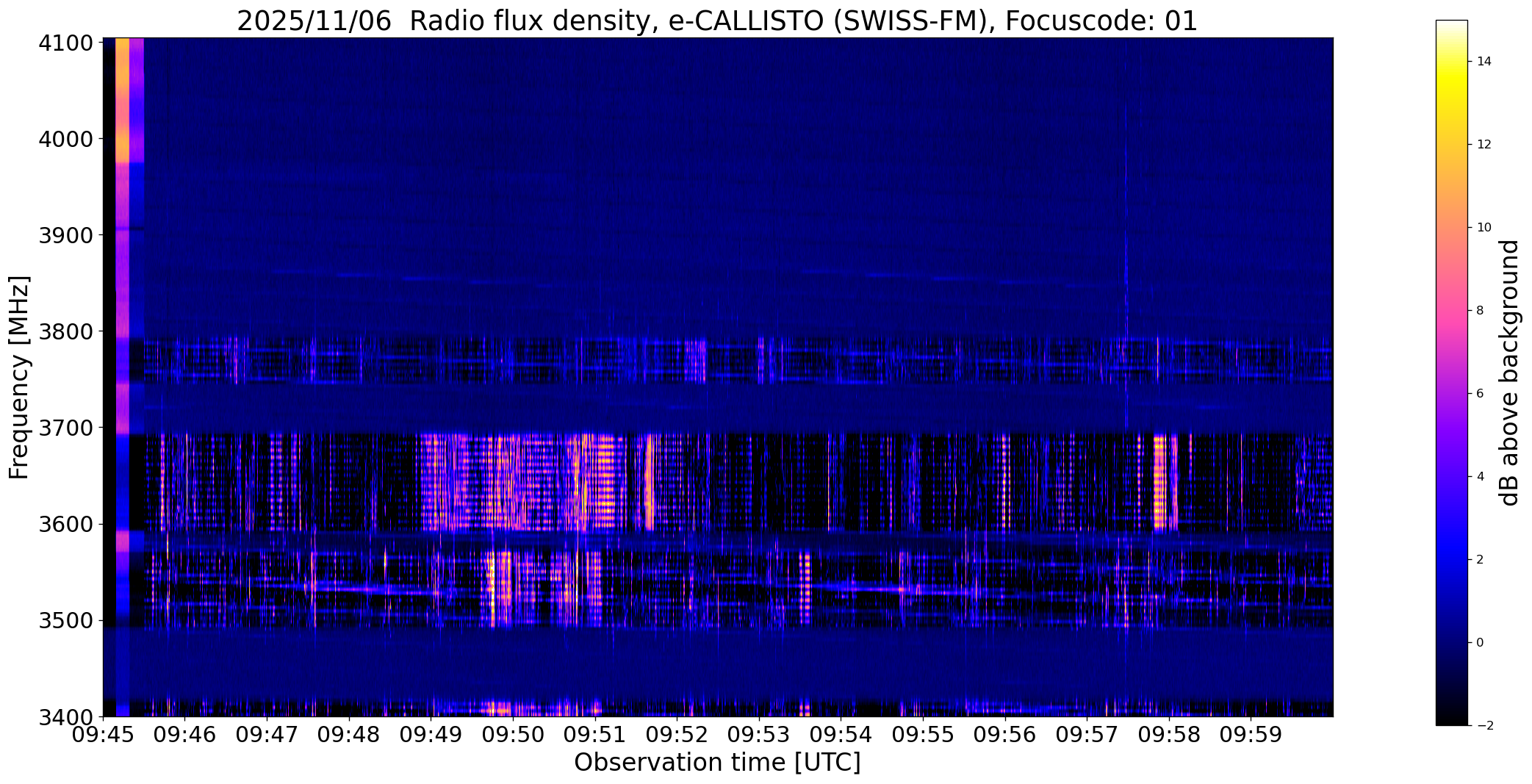Click the 'Observation time [UTC]' axis label

tap(717, 763)
